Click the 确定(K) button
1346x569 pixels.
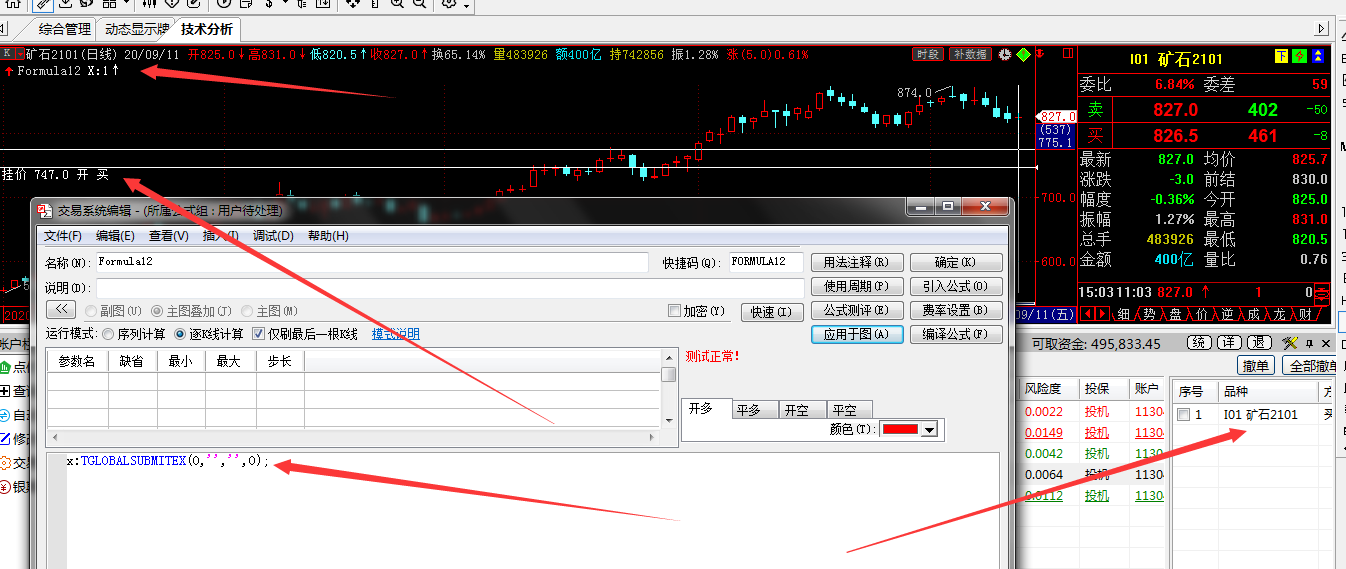click(x=956, y=262)
